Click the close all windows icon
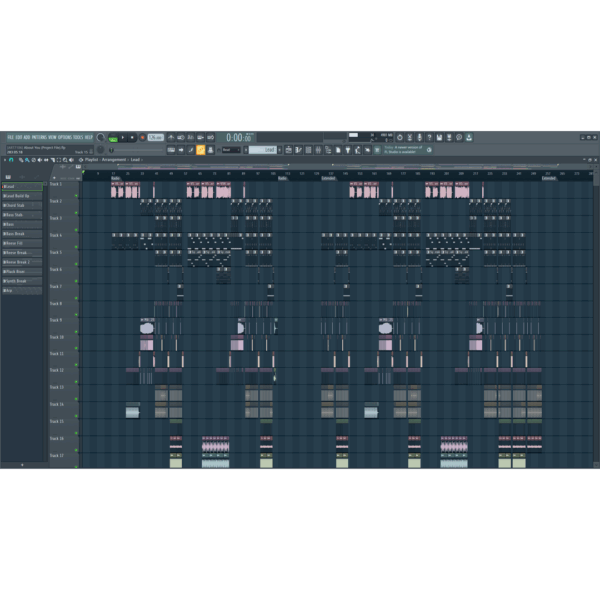Screen dimensions: 600x600 pos(367,150)
